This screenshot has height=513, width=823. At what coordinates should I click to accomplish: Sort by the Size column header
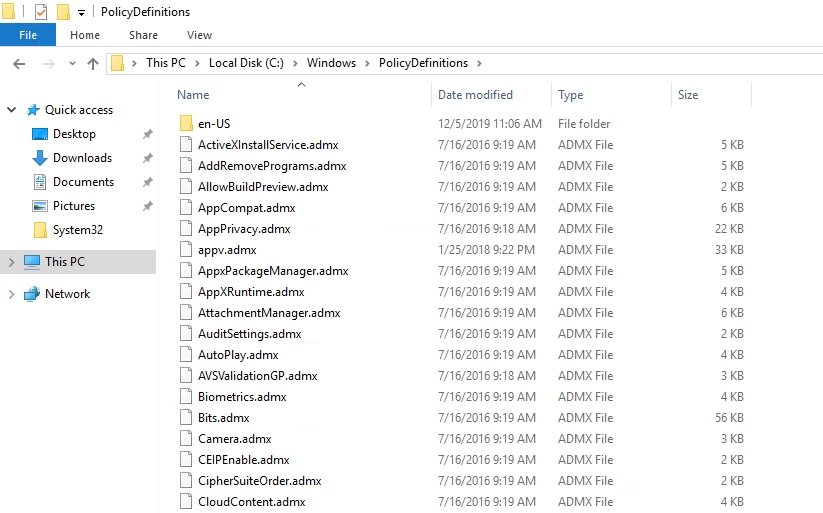tap(688, 95)
